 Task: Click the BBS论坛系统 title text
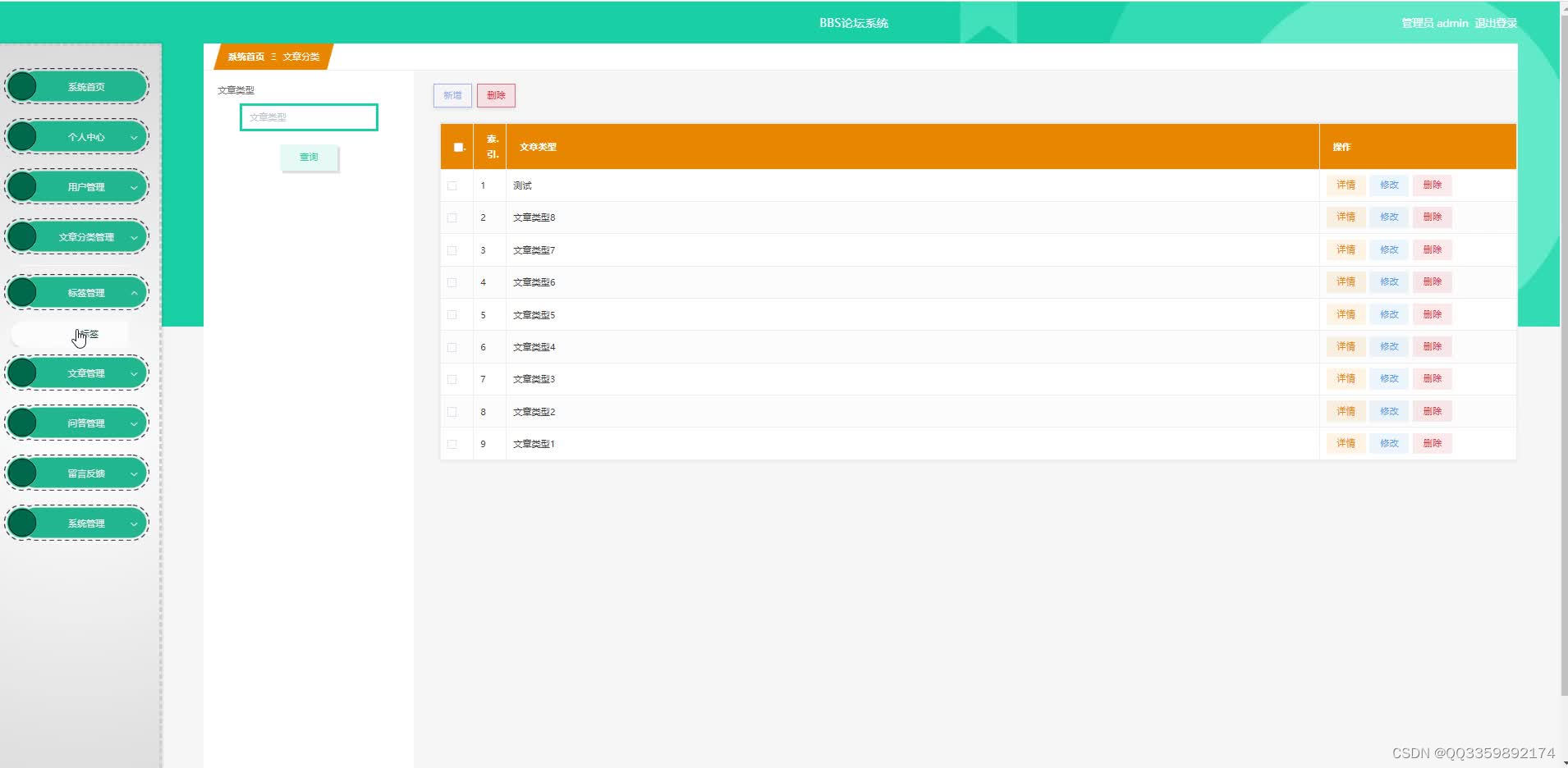pos(854,23)
